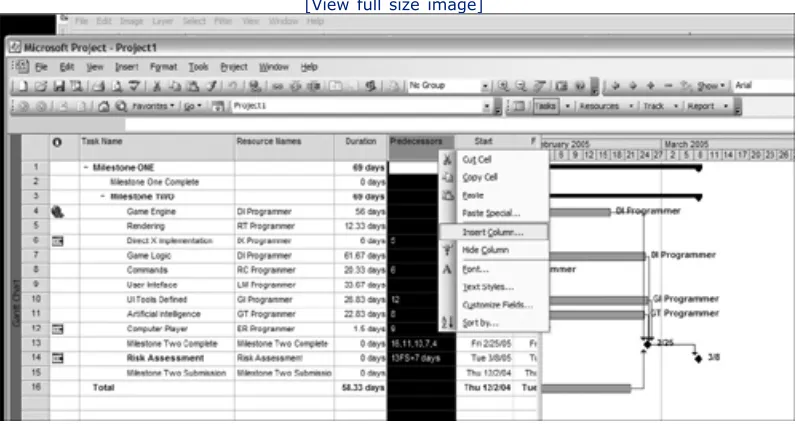
Task: Open the No Group dropdown
Action: point(486,86)
